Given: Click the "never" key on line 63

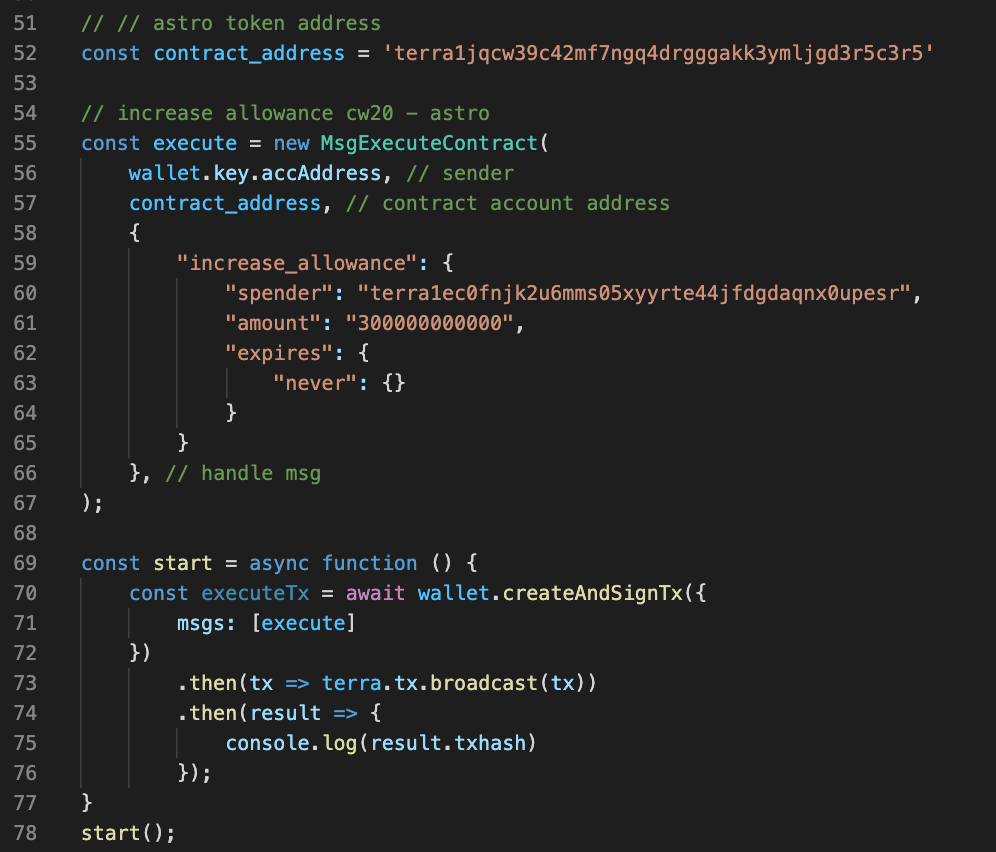Looking at the screenshot, I should [x=315, y=383].
